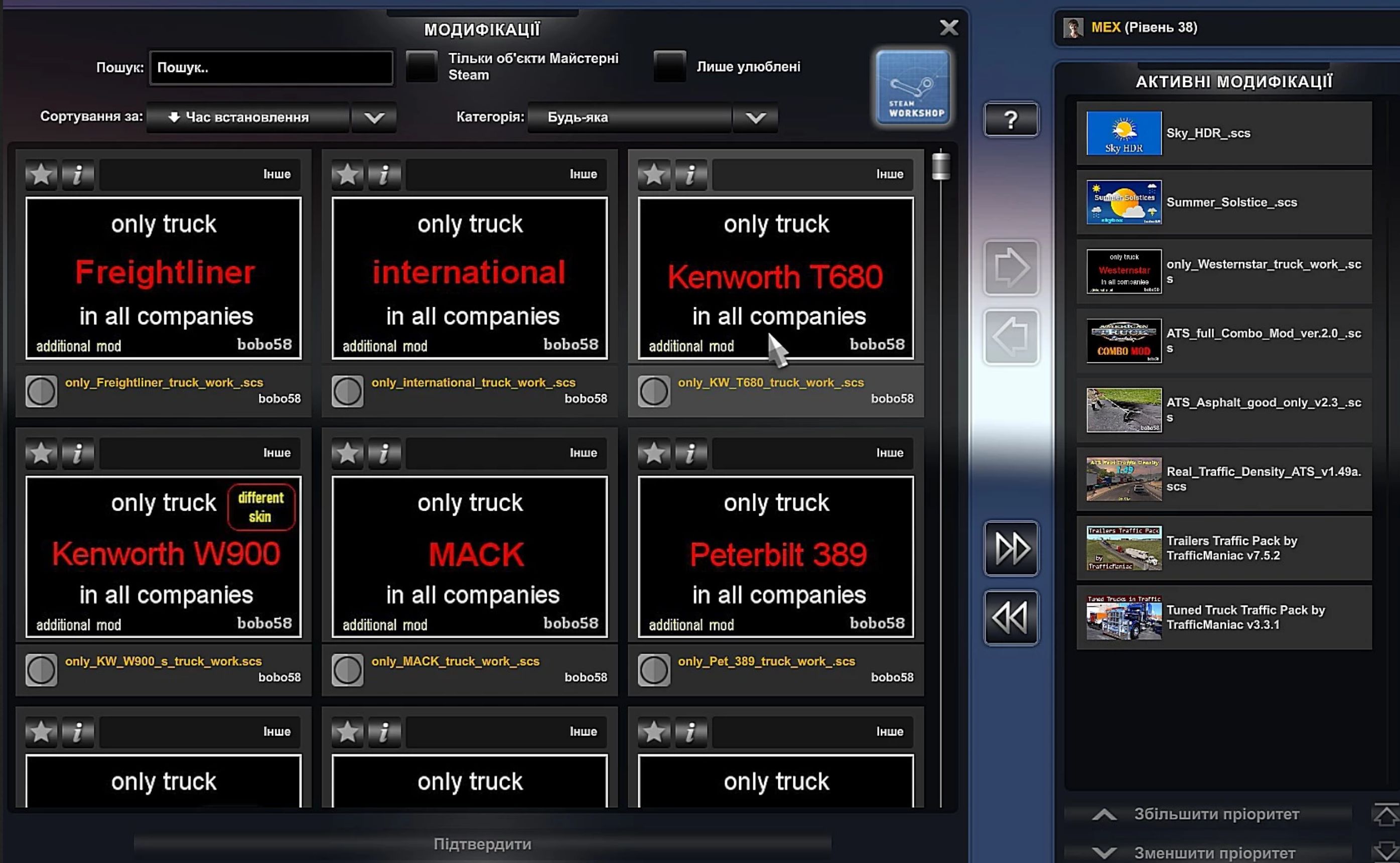The image size is (1400, 863).
Task: Click increase priority chevron
Action: pyautogui.click(x=1104, y=814)
